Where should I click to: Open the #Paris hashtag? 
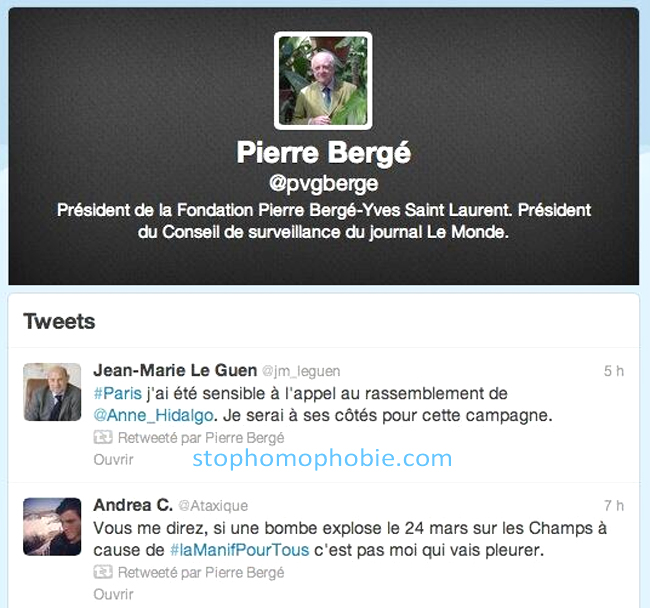[x=118, y=393]
